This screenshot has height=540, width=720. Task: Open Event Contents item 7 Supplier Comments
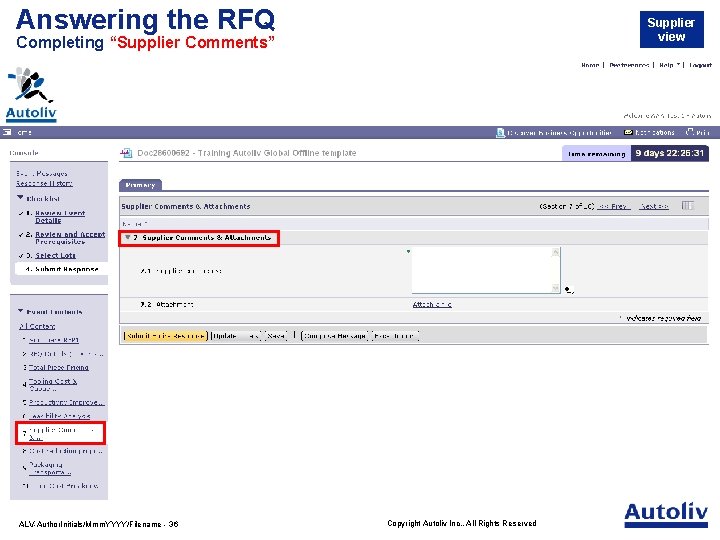coord(62,433)
